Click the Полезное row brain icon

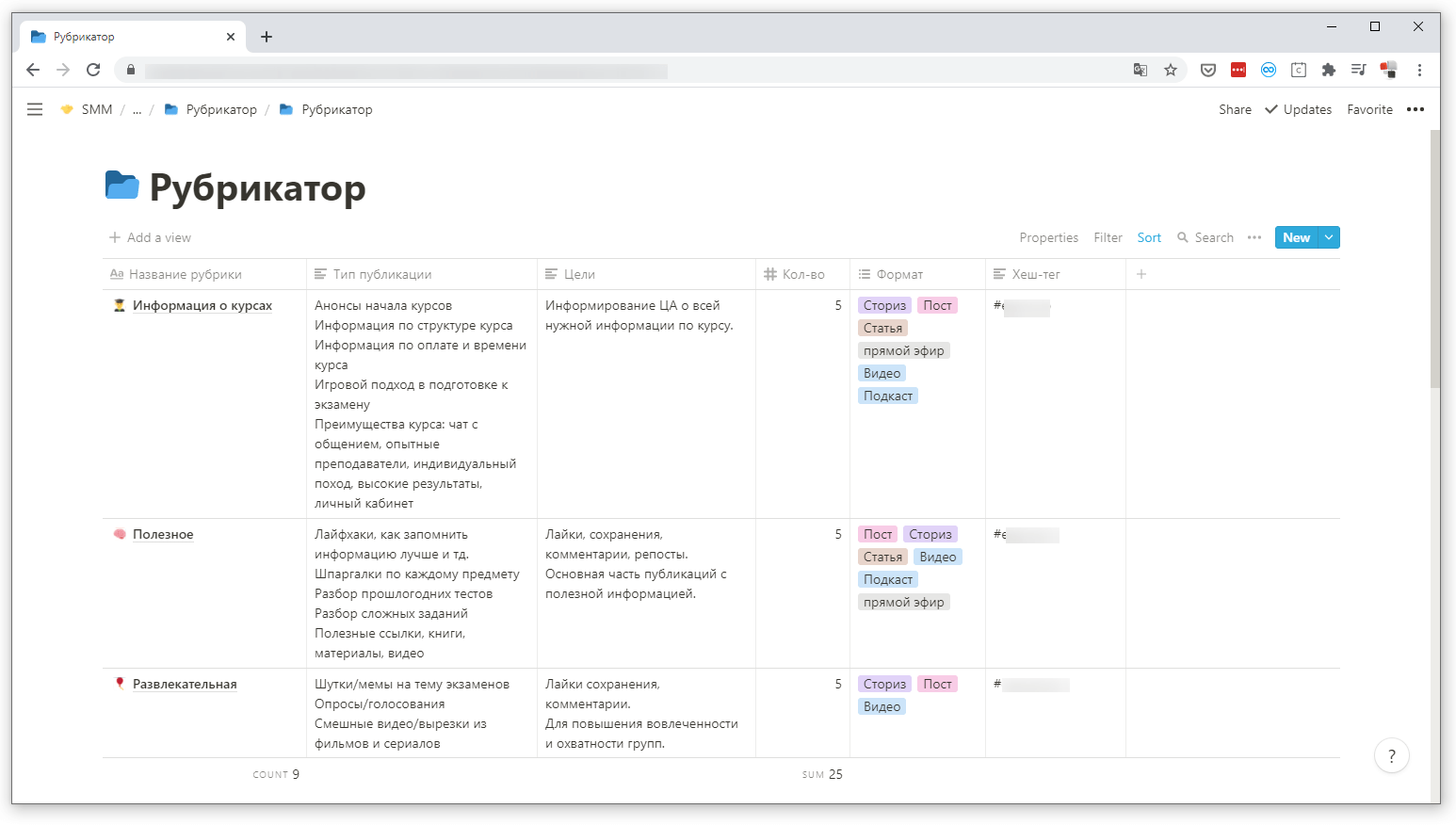click(120, 534)
